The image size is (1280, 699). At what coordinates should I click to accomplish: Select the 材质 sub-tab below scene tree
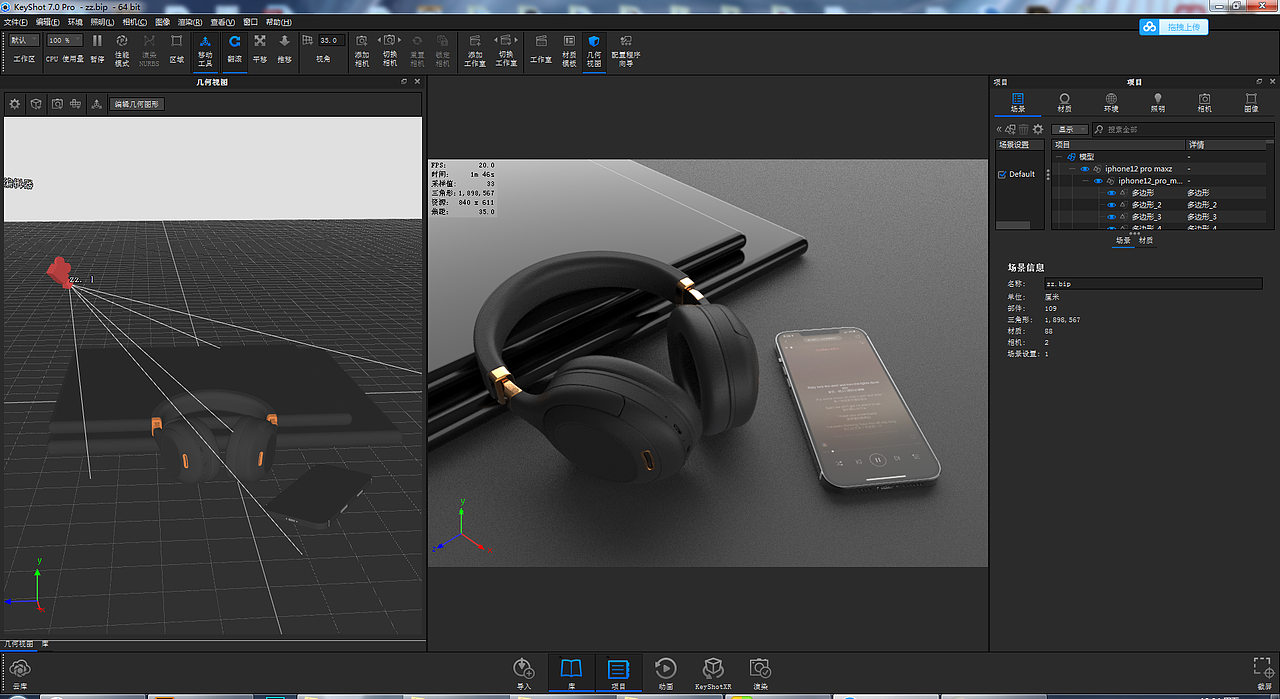tap(1145, 240)
